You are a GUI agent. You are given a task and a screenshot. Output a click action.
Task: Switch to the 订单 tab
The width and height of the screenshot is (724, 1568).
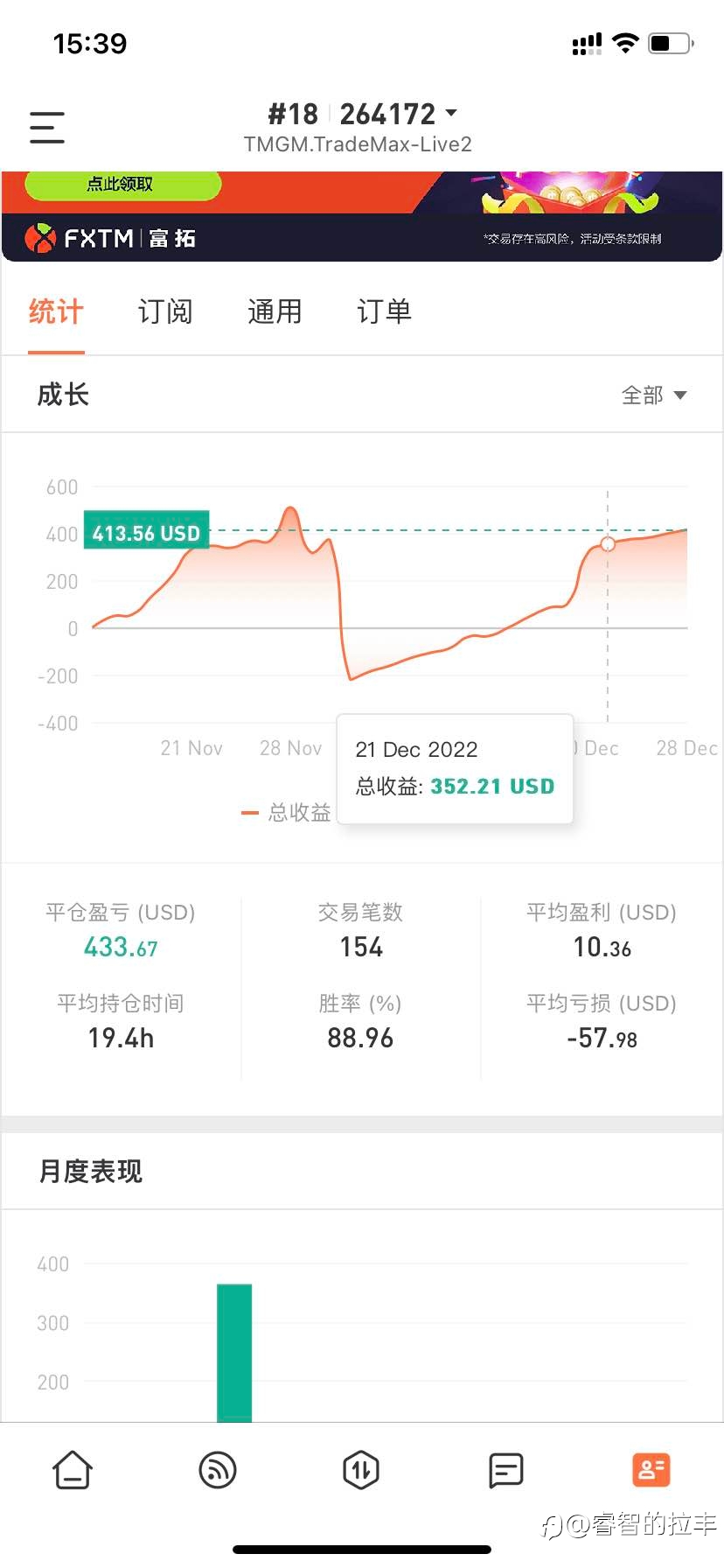384,312
